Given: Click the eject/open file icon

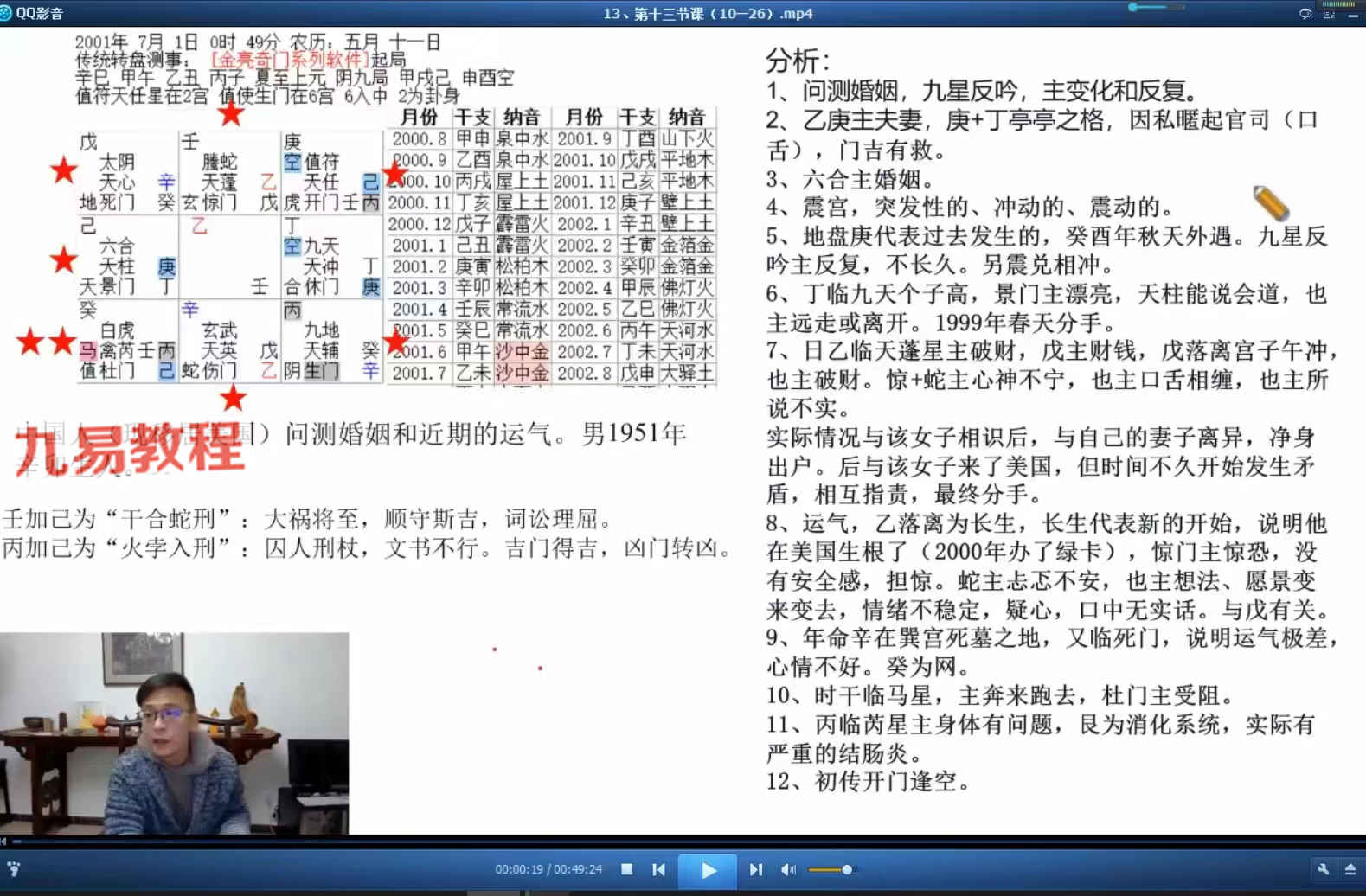Looking at the screenshot, I should [1350, 869].
